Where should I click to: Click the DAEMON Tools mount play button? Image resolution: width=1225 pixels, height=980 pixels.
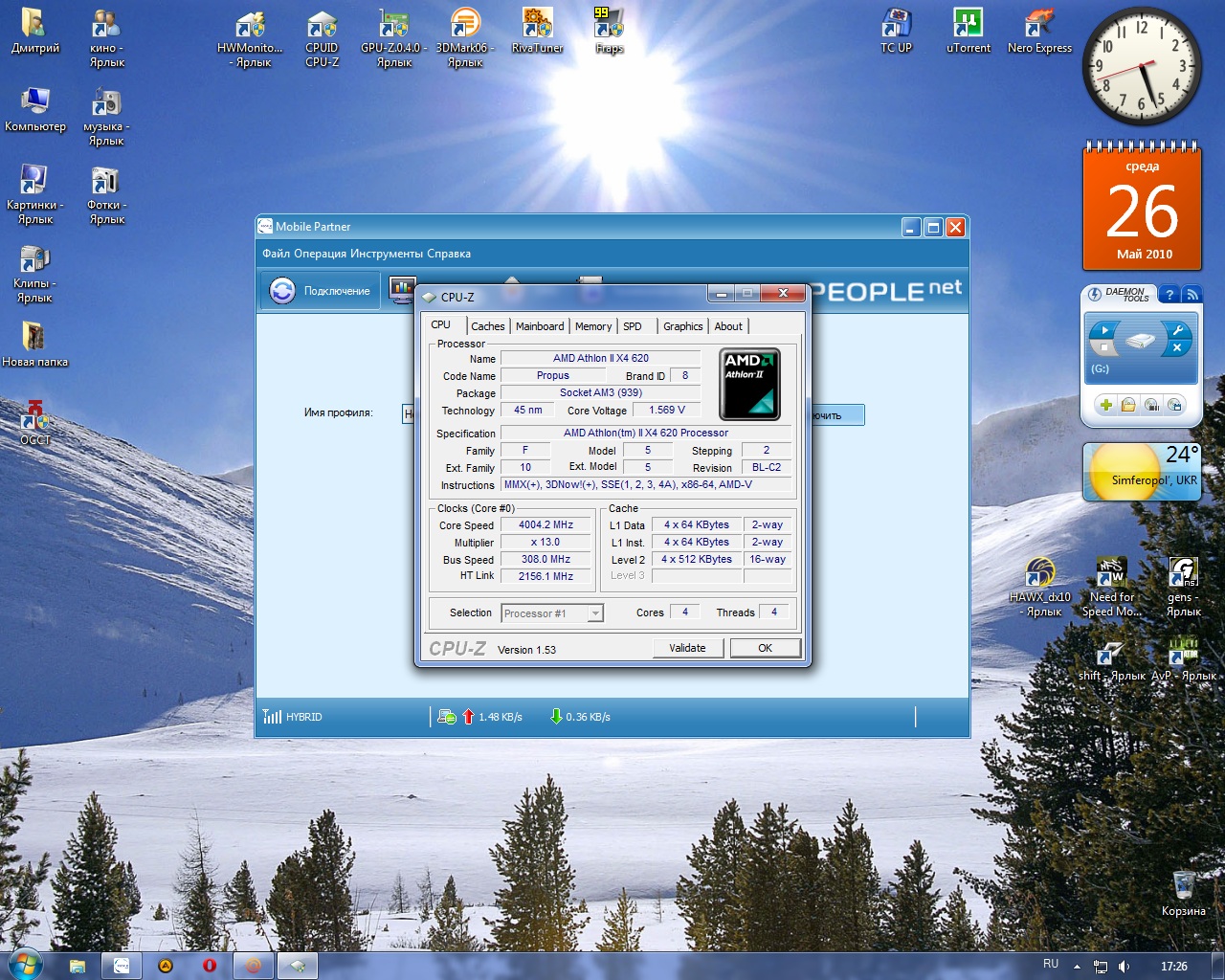pyautogui.click(x=1105, y=330)
